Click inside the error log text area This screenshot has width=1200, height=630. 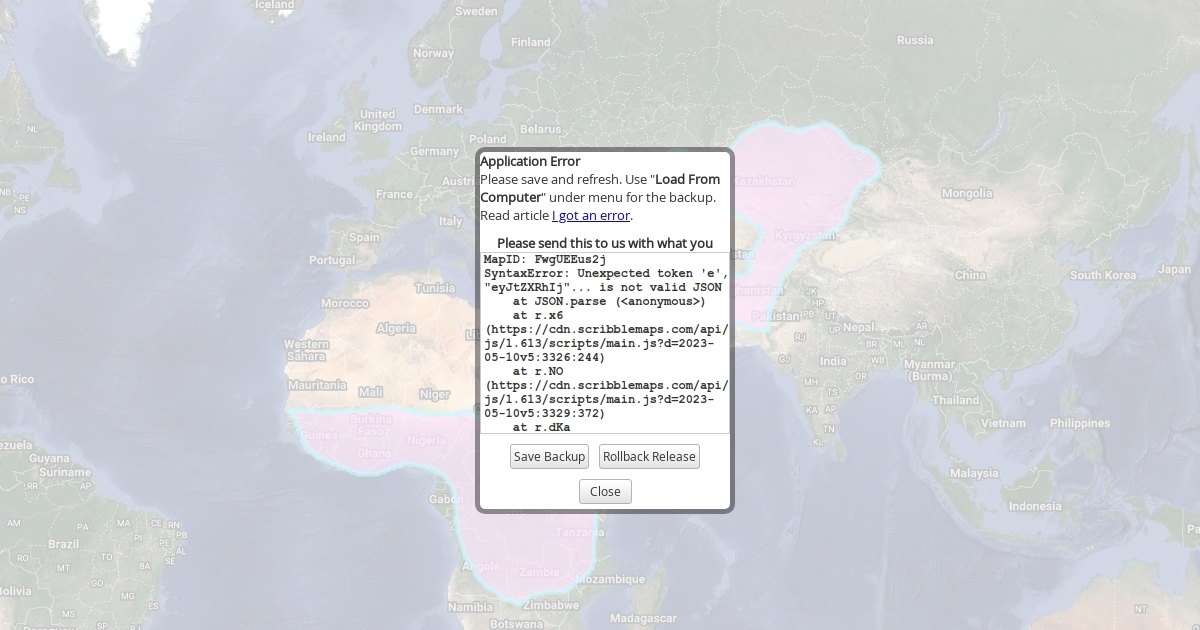point(605,343)
